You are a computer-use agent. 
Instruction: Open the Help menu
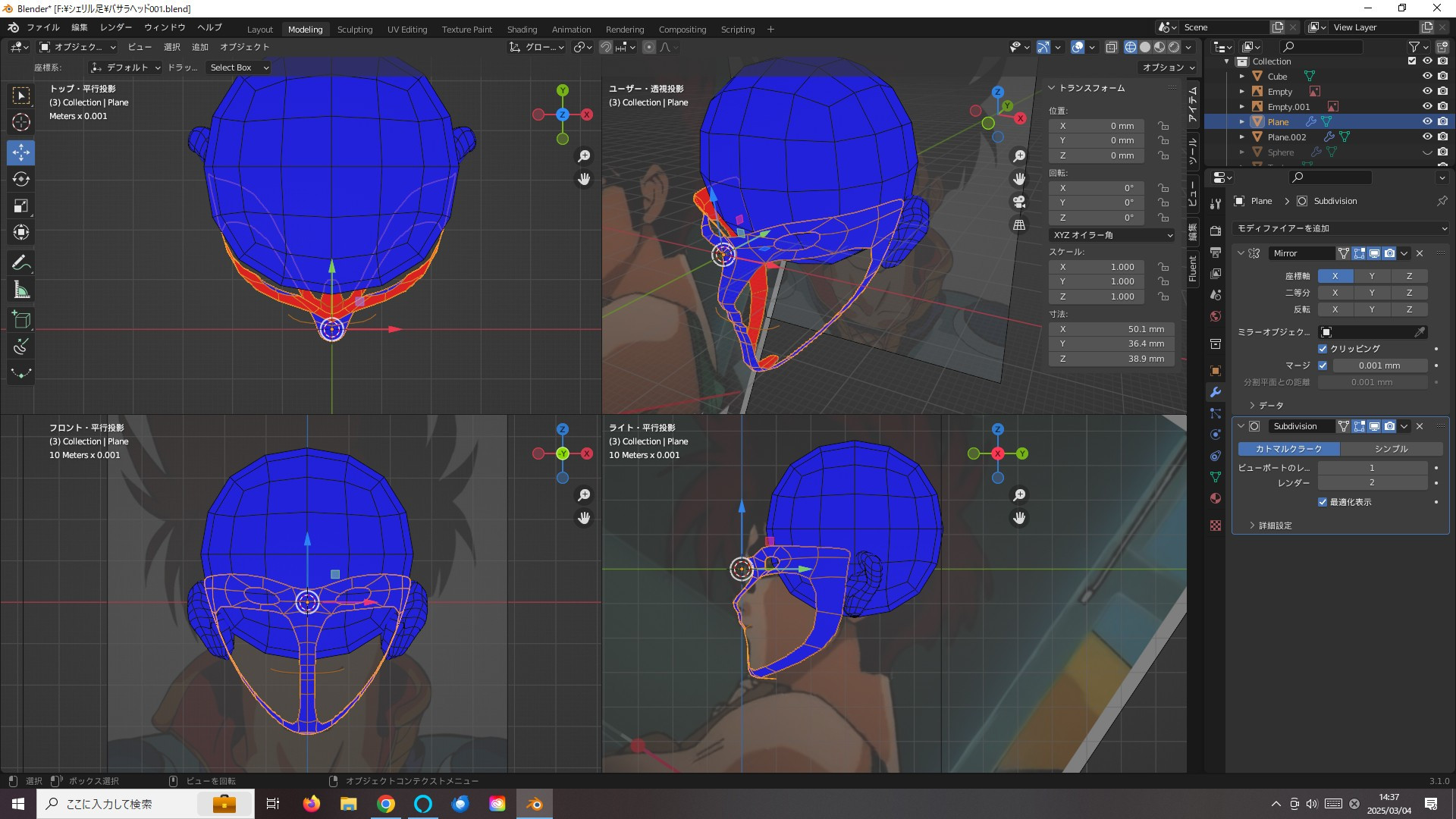click(209, 27)
